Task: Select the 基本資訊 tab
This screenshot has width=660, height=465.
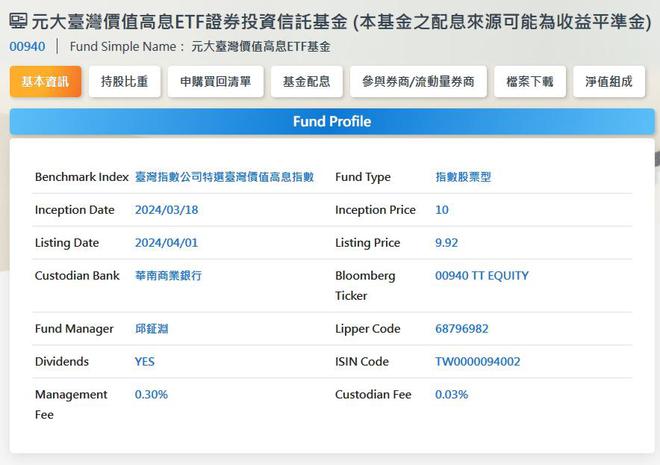Action: click(45, 82)
